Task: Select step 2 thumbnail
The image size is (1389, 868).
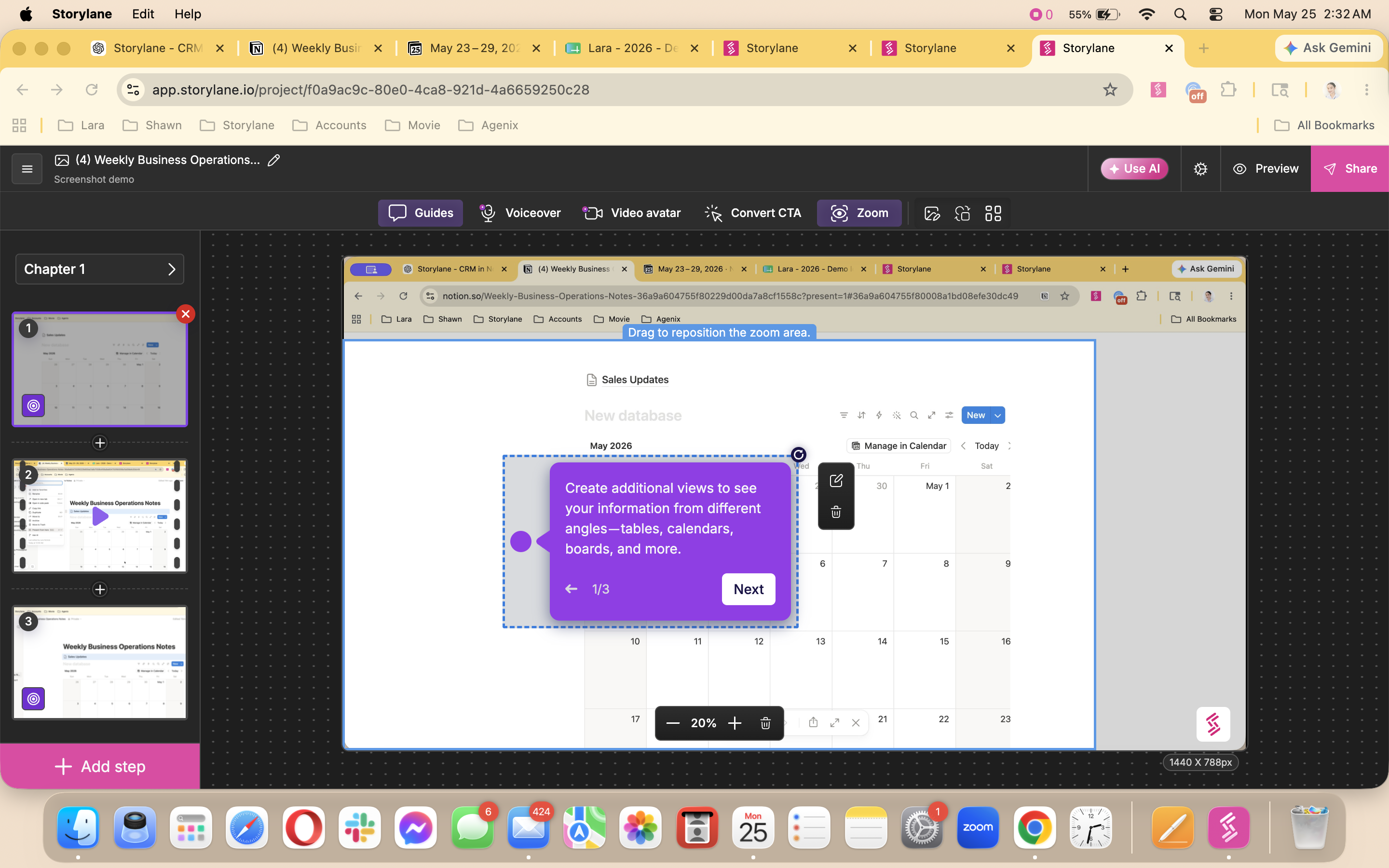Action: (100, 515)
